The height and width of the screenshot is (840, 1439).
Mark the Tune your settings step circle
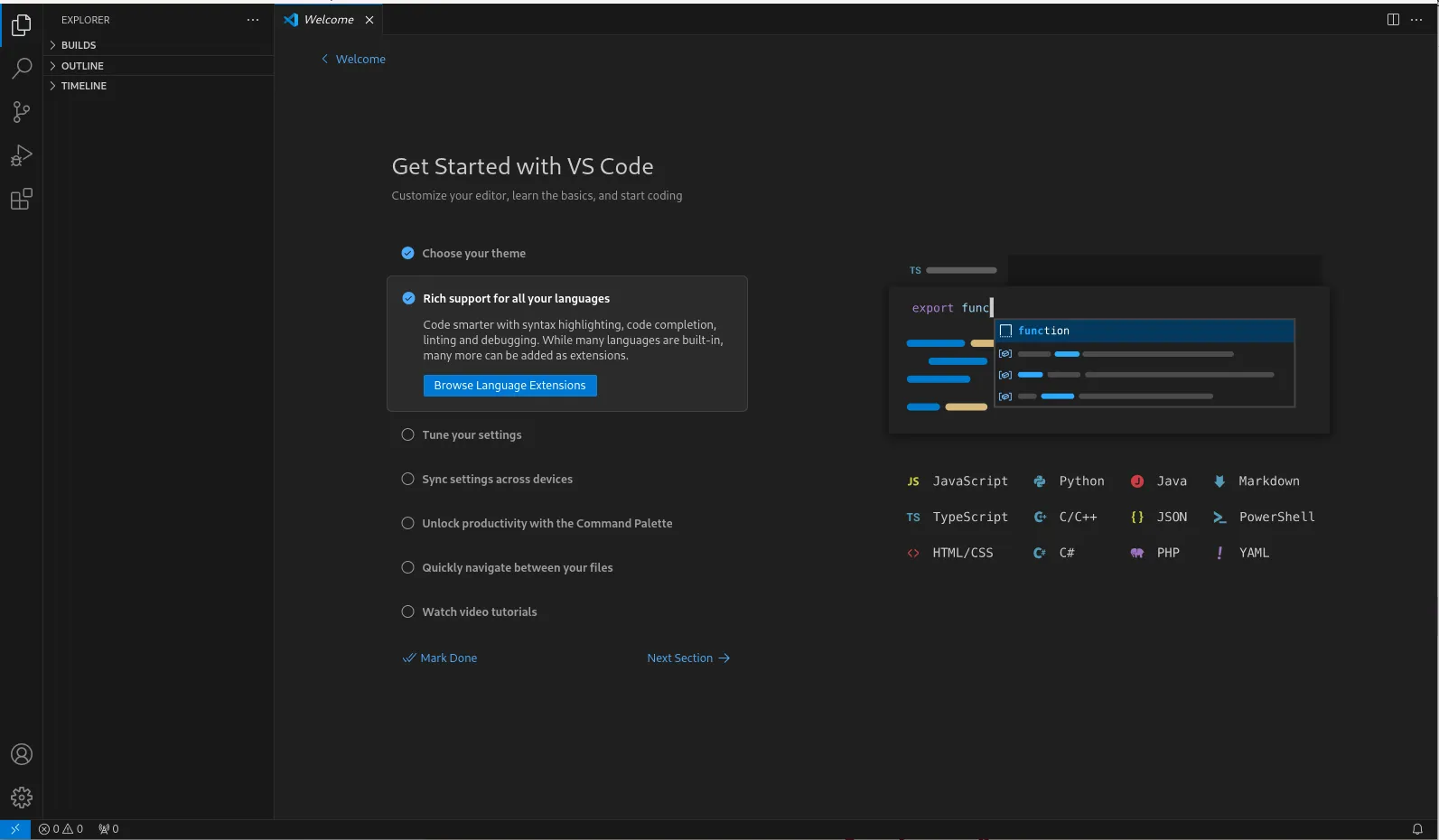pos(407,434)
